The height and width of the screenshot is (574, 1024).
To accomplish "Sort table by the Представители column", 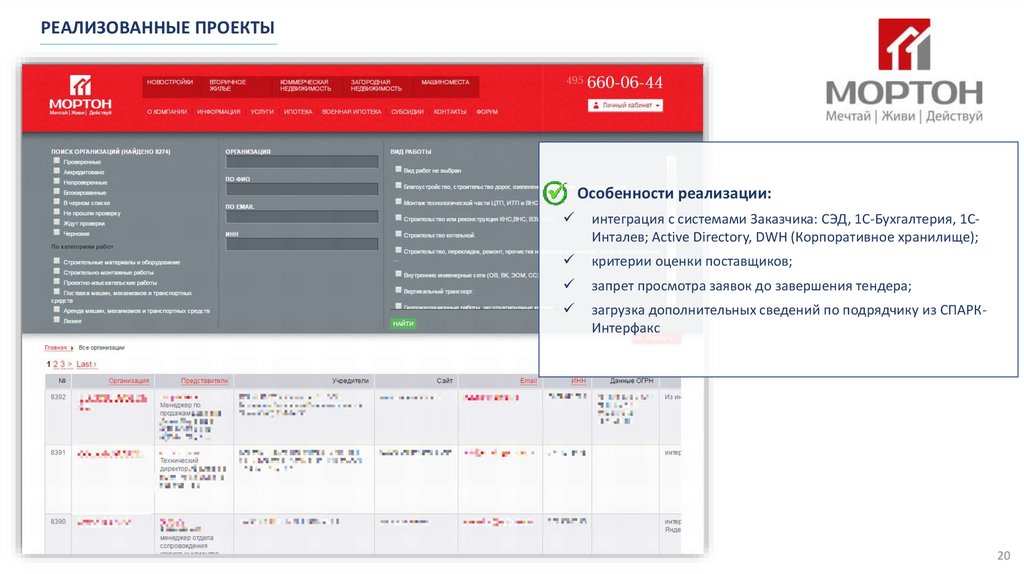I will [x=204, y=380].
